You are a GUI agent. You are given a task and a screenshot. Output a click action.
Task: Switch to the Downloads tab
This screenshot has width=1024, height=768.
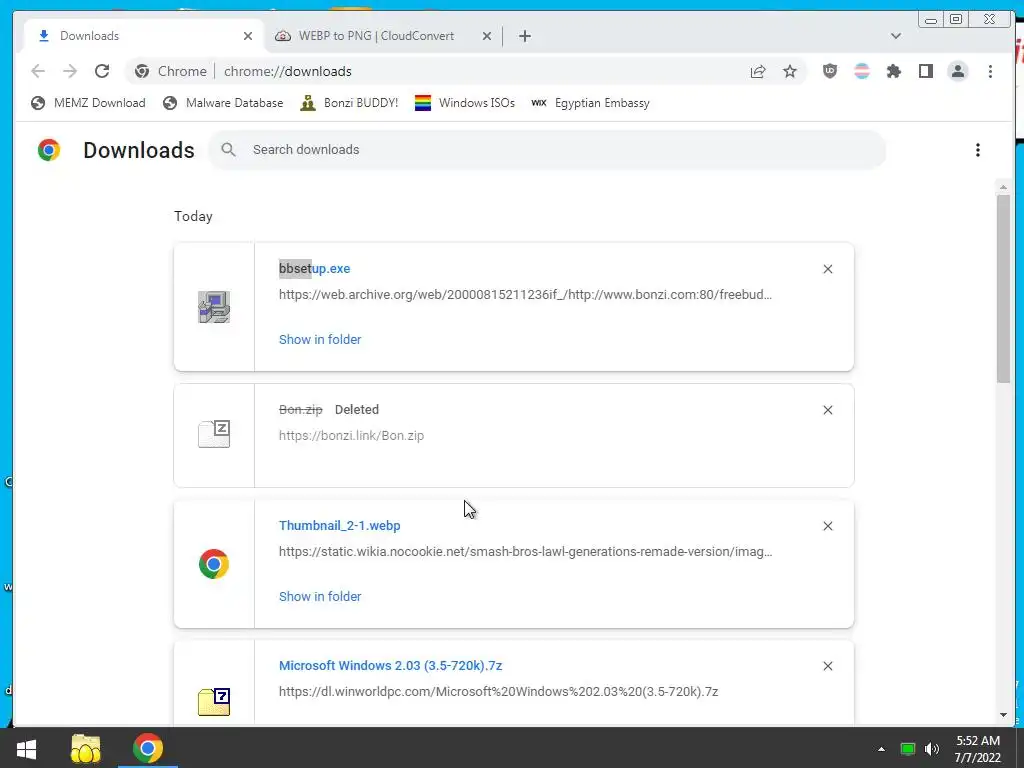point(144,36)
